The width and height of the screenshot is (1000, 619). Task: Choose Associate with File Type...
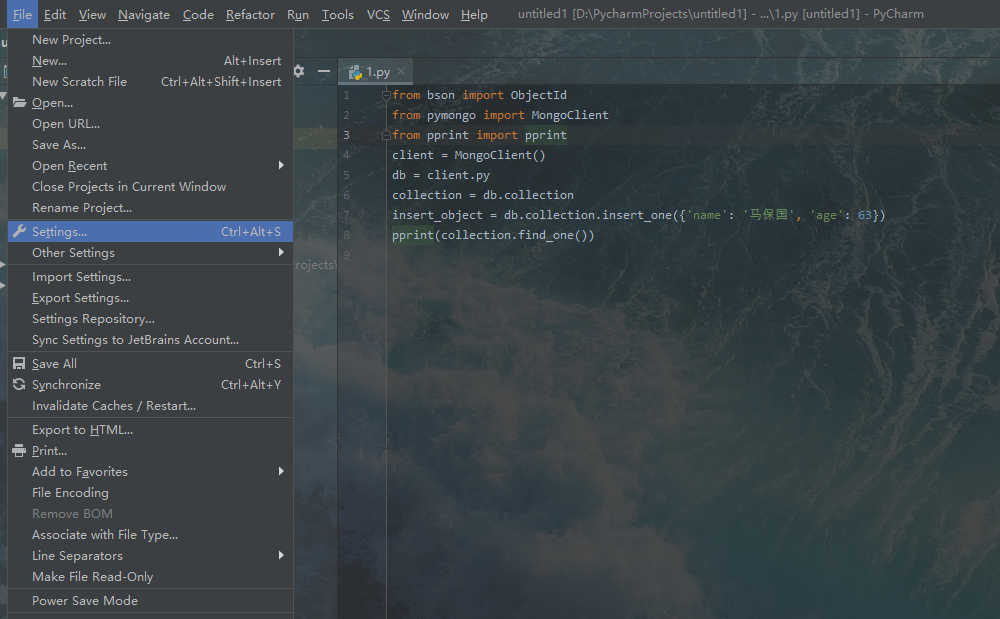point(151,535)
